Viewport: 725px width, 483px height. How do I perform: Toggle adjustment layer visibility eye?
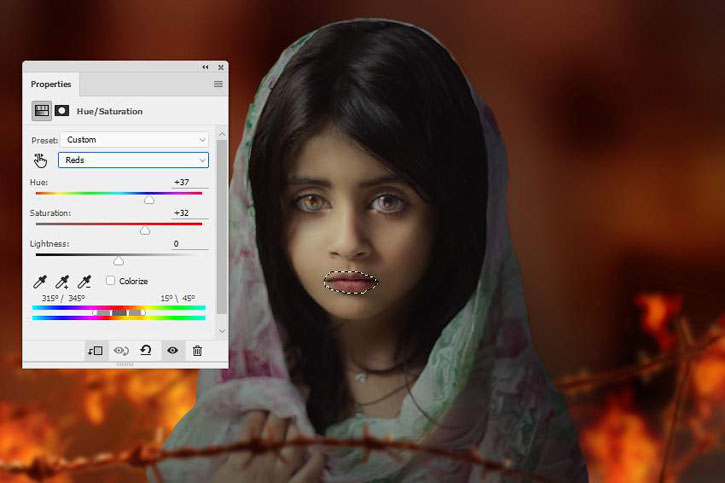point(172,351)
